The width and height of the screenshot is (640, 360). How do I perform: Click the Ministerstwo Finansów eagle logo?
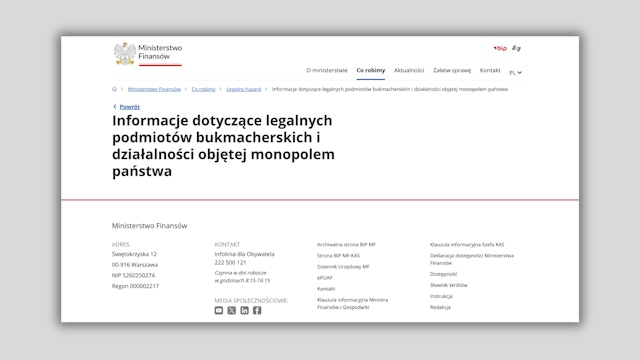click(125, 53)
